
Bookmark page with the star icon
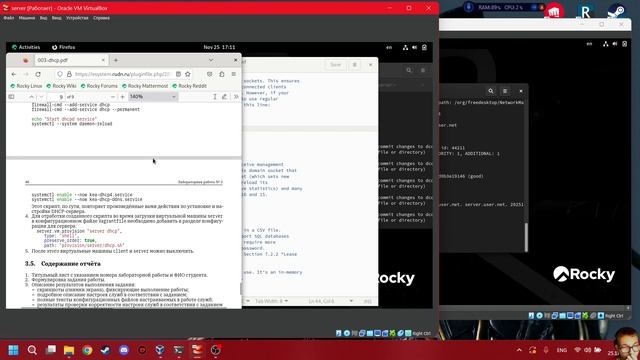pos(188,74)
